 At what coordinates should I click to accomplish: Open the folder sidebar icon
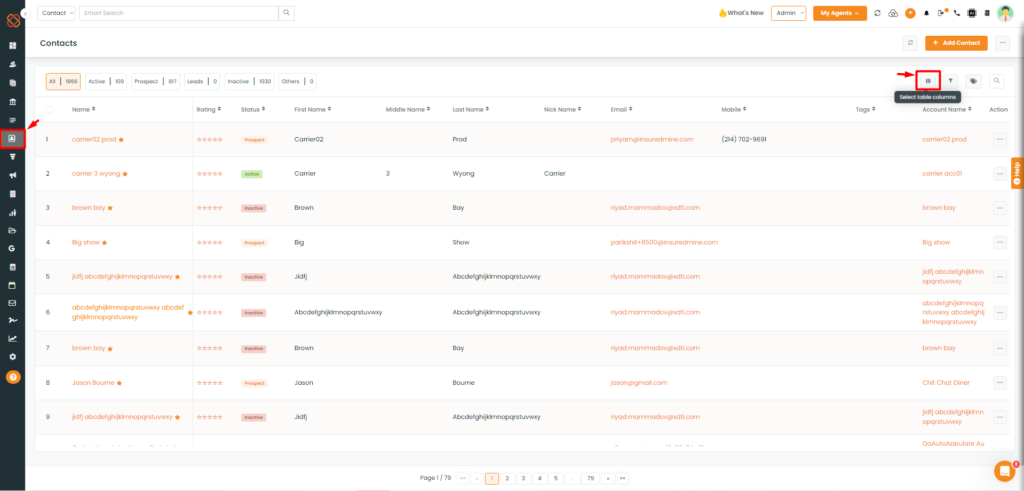tap(12, 230)
